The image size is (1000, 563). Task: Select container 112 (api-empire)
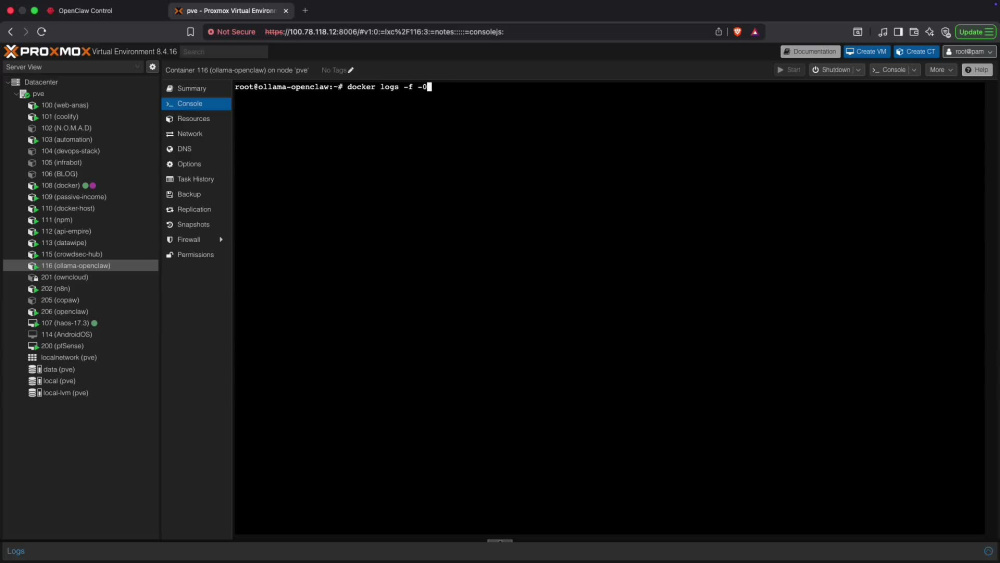[x=66, y=231]
